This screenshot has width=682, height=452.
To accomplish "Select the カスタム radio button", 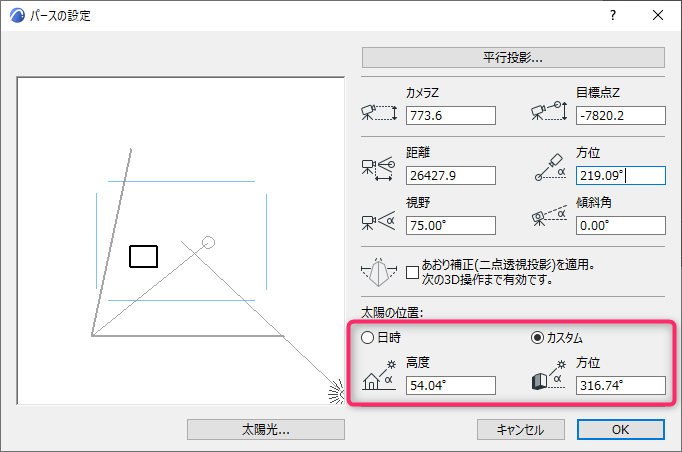I will (537, 338).
